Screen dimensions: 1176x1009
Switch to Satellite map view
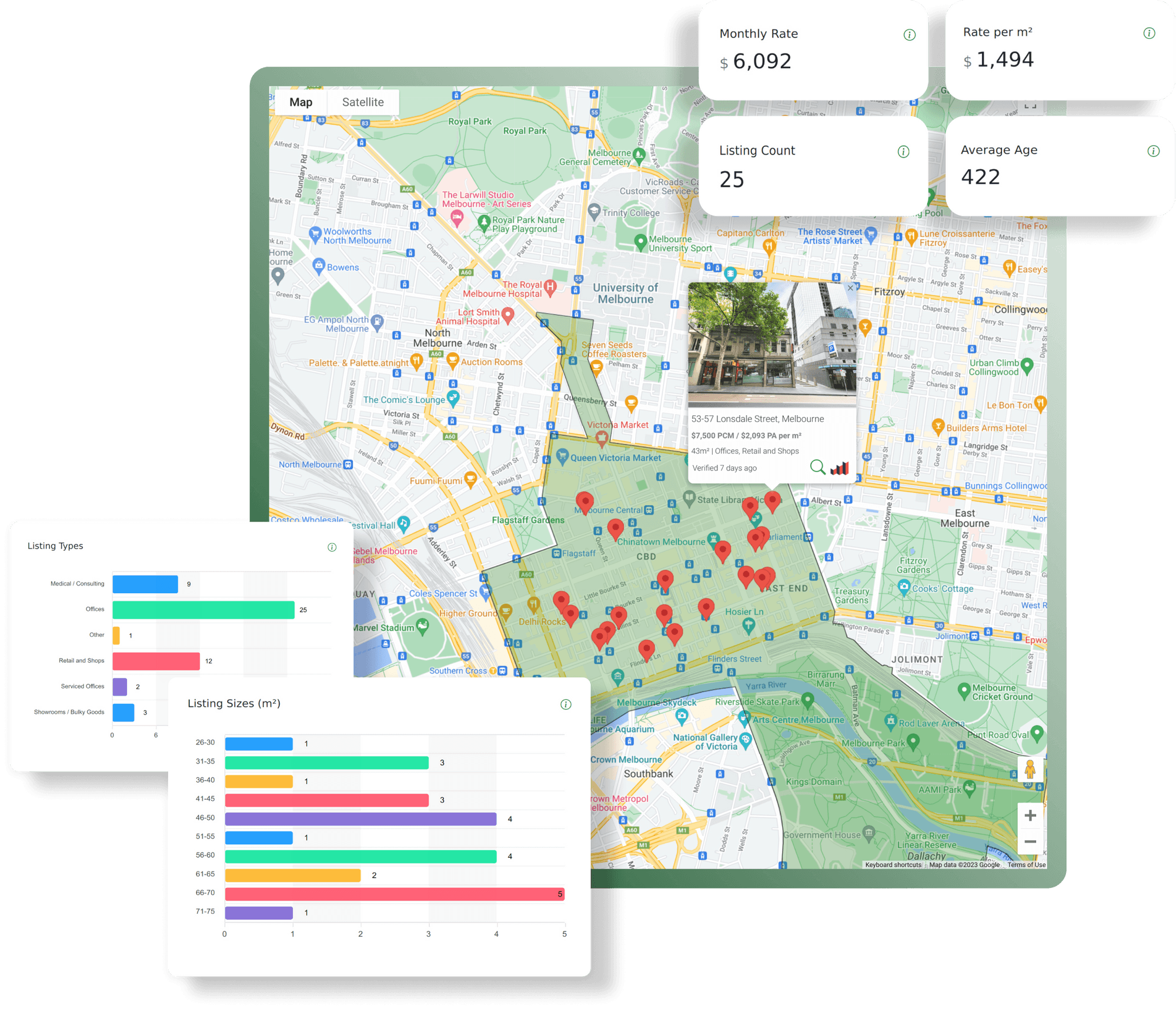362,102
